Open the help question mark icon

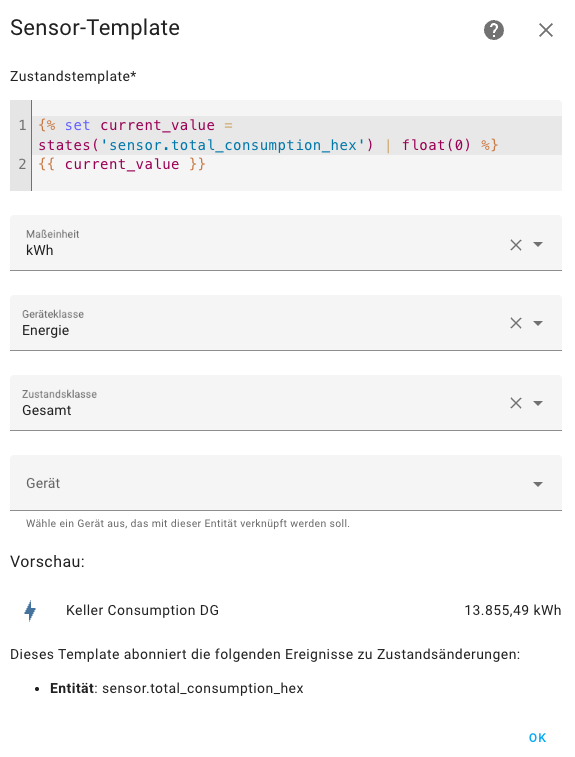(493, 30)
